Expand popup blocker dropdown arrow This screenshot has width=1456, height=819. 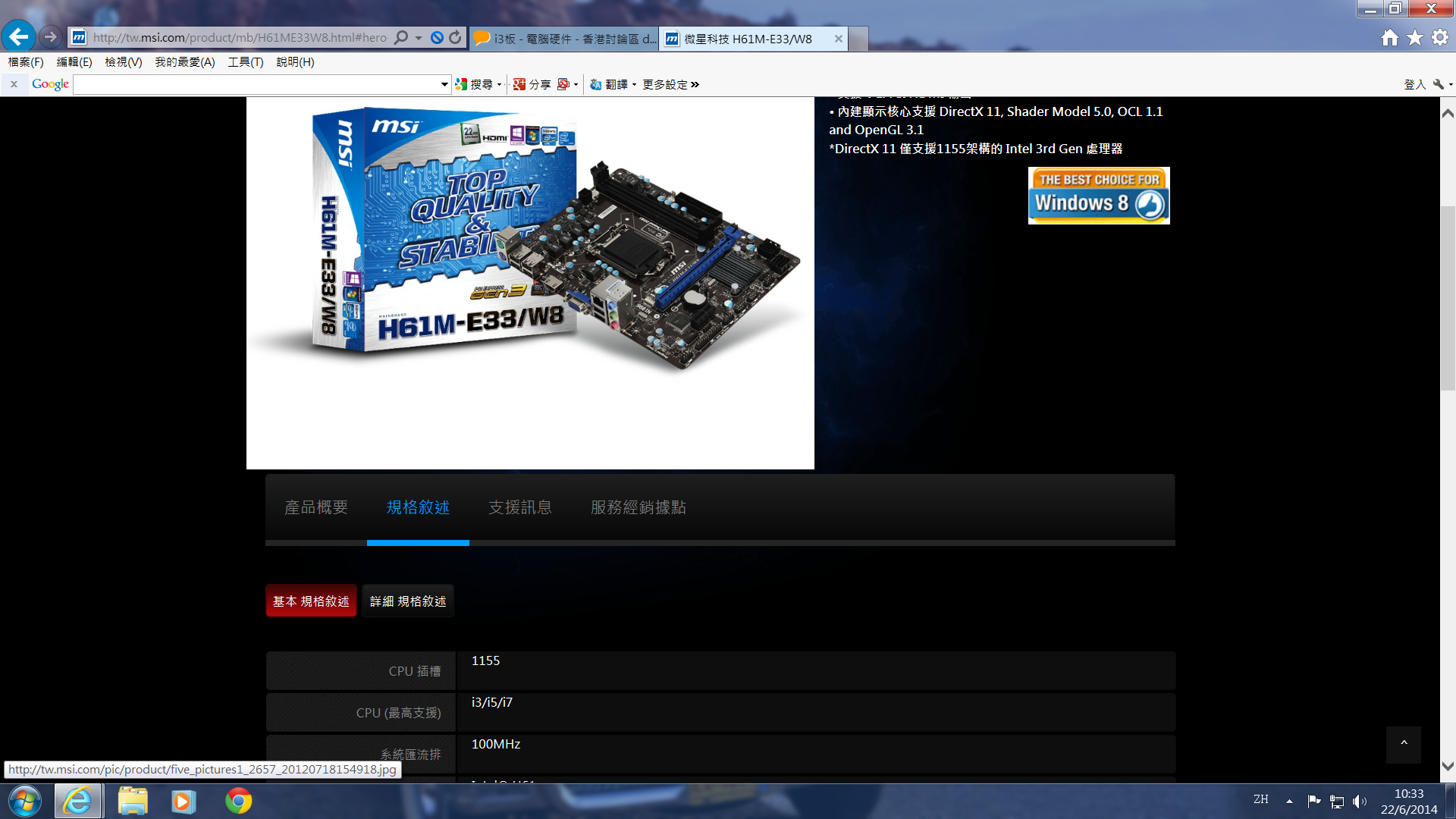pyautogui.click(x=576, y=84)
